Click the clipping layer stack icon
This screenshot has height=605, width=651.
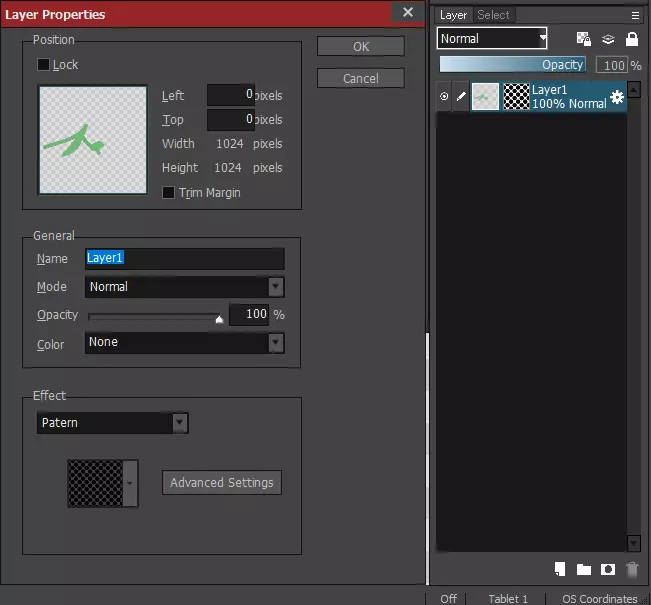point(608,39)
